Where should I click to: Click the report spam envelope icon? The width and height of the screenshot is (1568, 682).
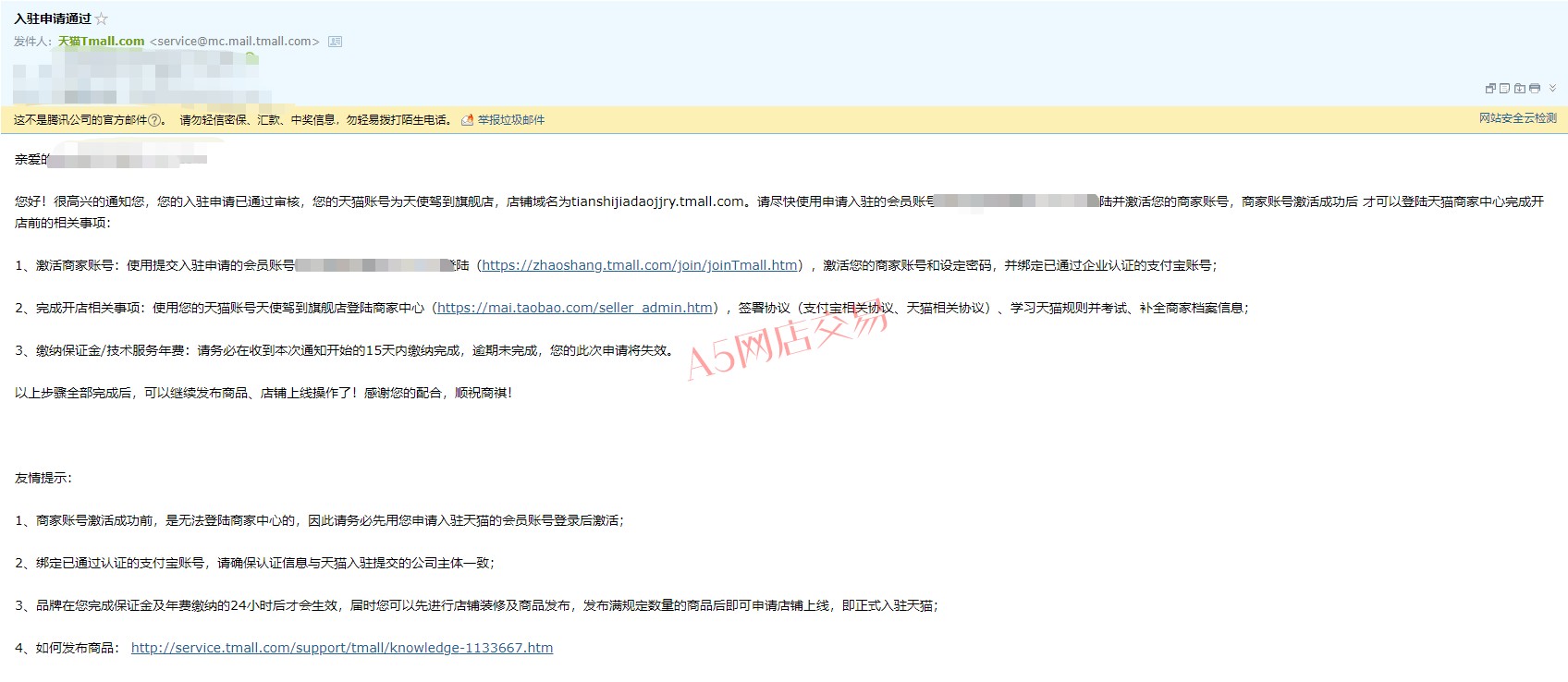click(x=468, y=120)
